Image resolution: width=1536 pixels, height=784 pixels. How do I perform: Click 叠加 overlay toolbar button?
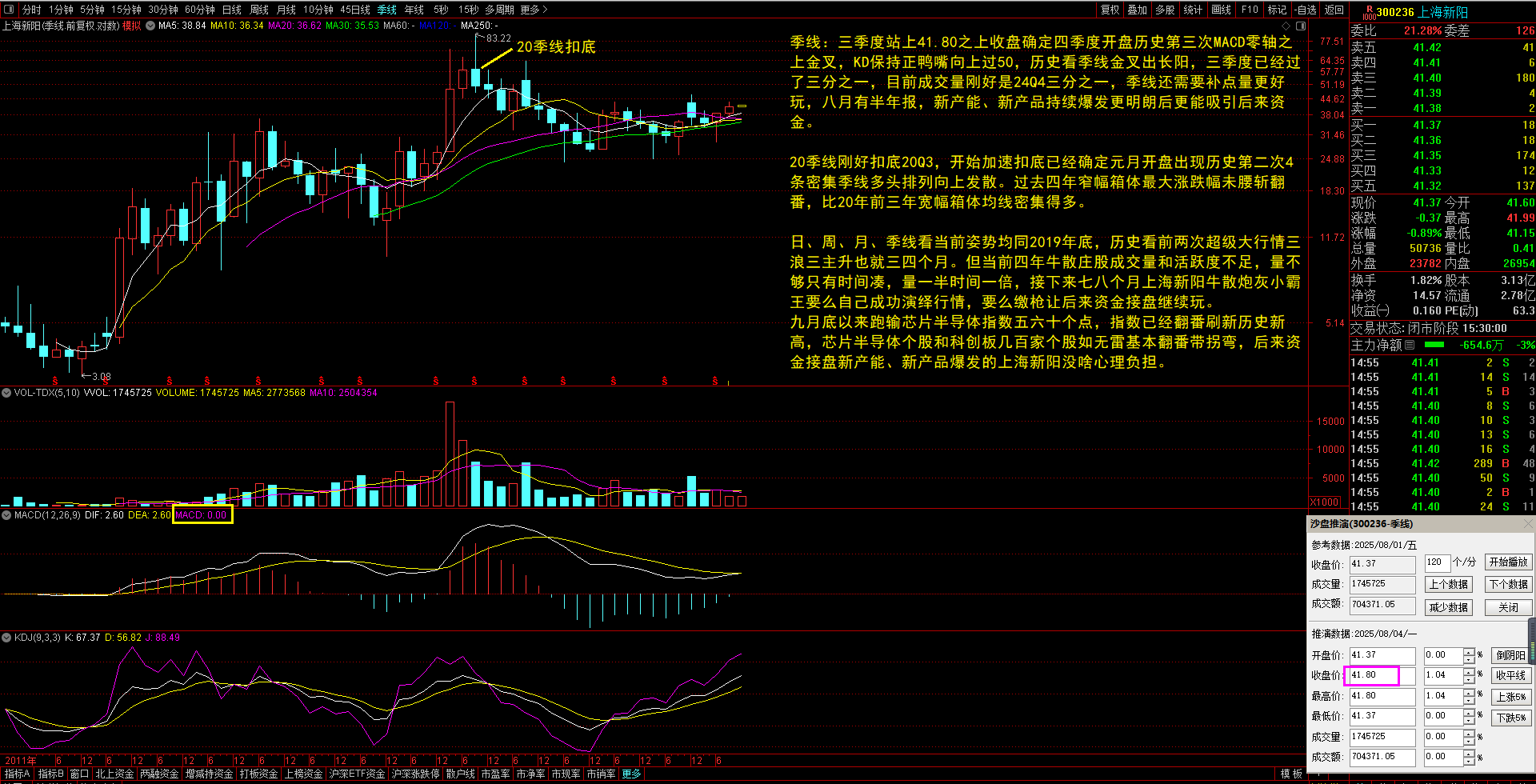[x=1138, y=10]
